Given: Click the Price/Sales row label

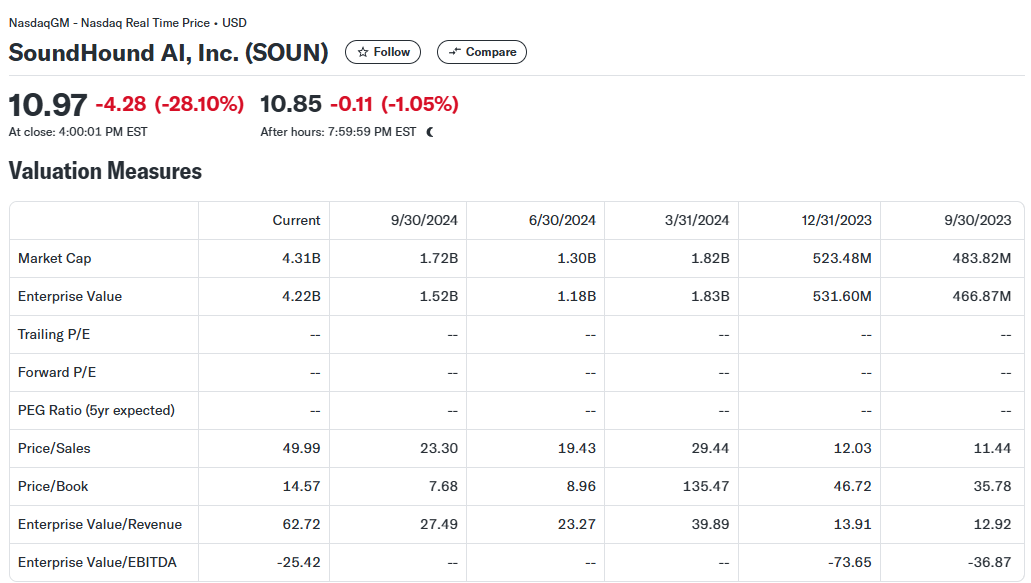Looking at the screenshot, I should (x=54, y=448).
